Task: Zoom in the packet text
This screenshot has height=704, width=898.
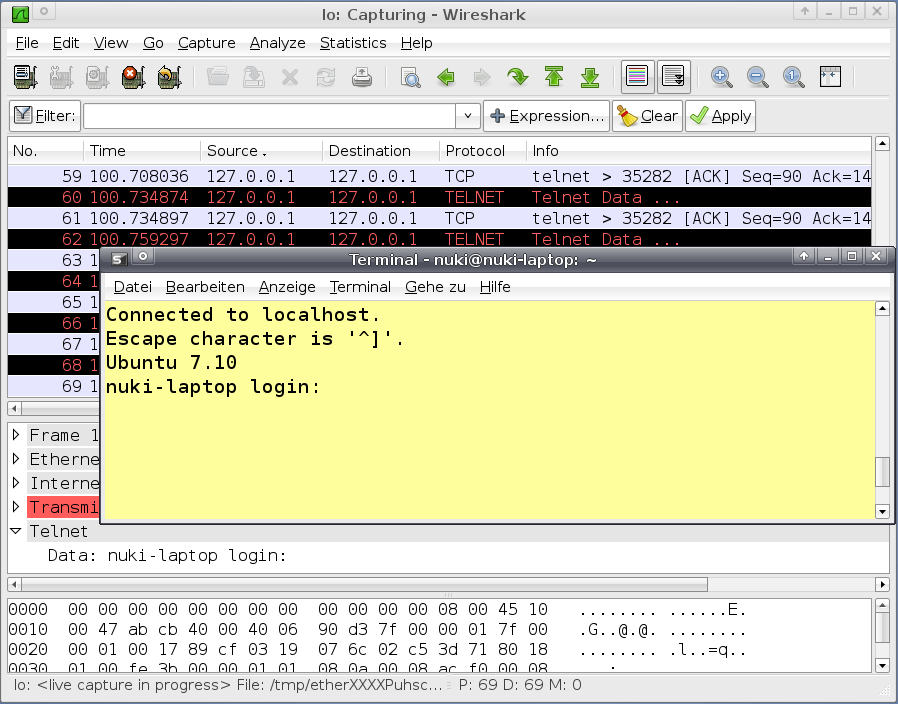Action: pos(722,77)
